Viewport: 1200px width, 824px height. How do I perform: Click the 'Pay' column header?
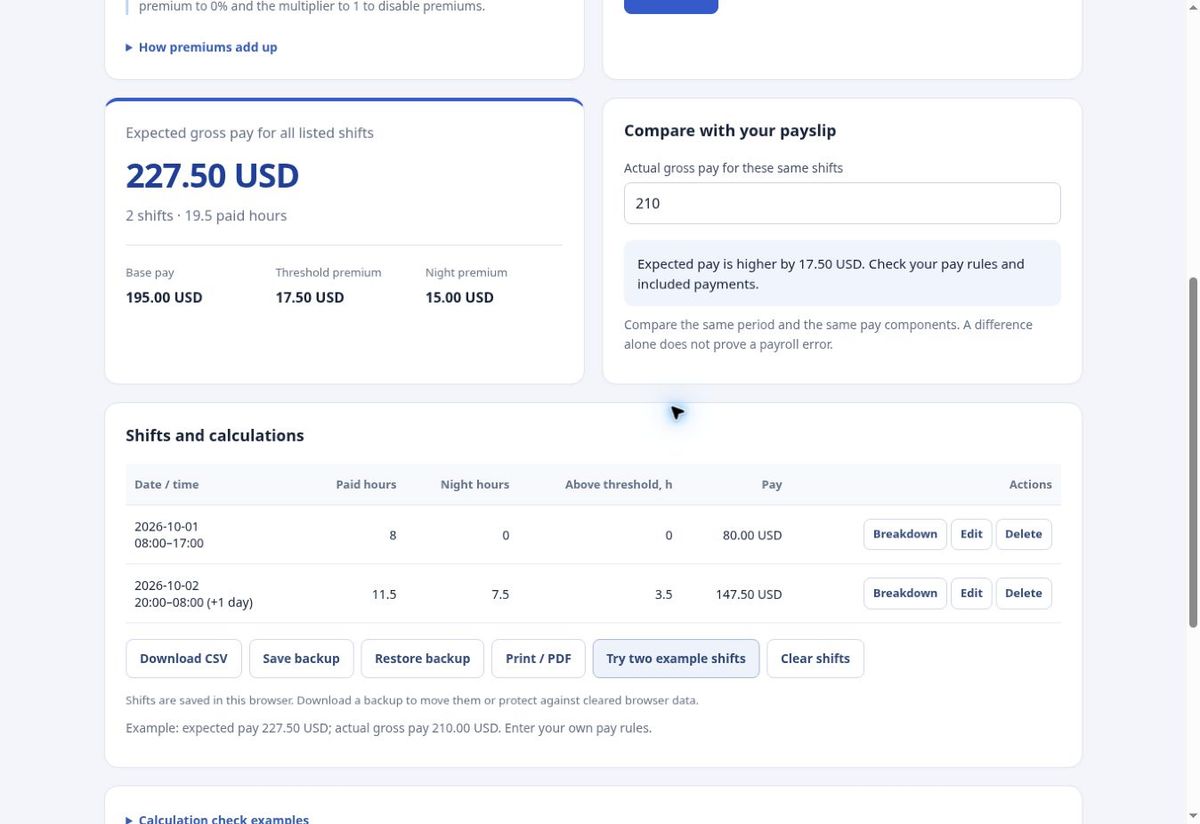pyautogui.click(x=772, y=484)
